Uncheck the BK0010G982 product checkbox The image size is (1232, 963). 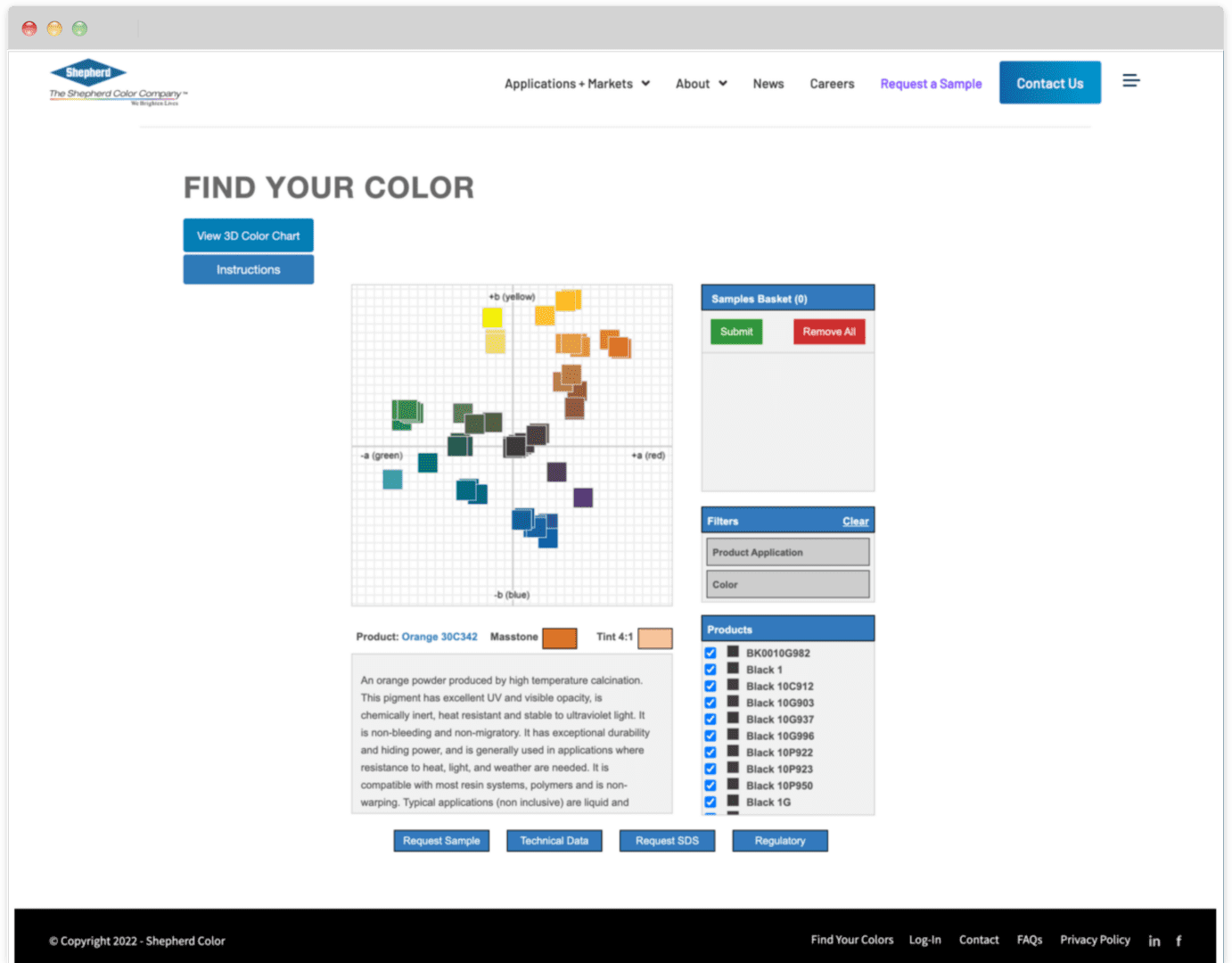(x=710, y=653)
